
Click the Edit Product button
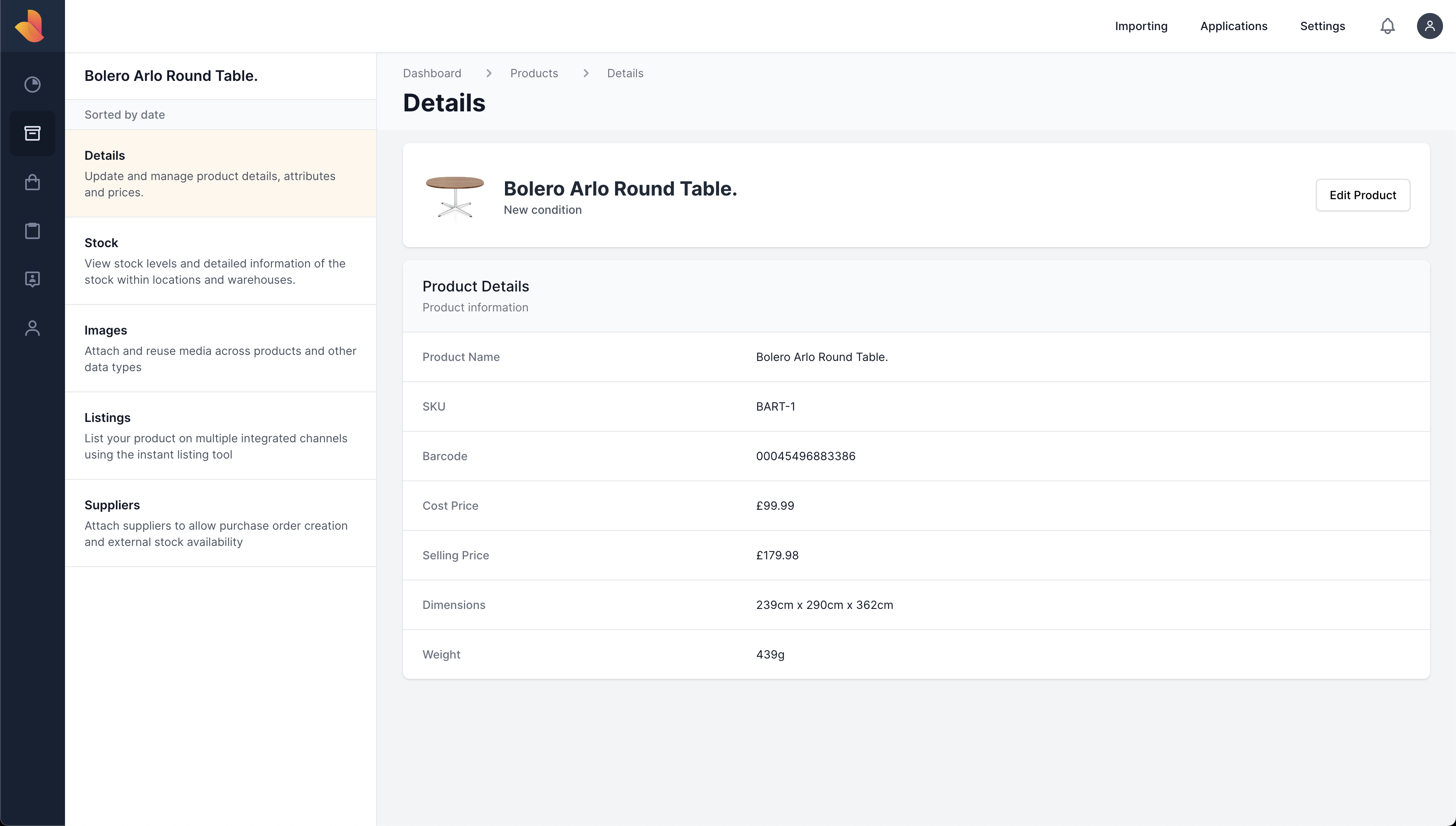pos(1363,195)
